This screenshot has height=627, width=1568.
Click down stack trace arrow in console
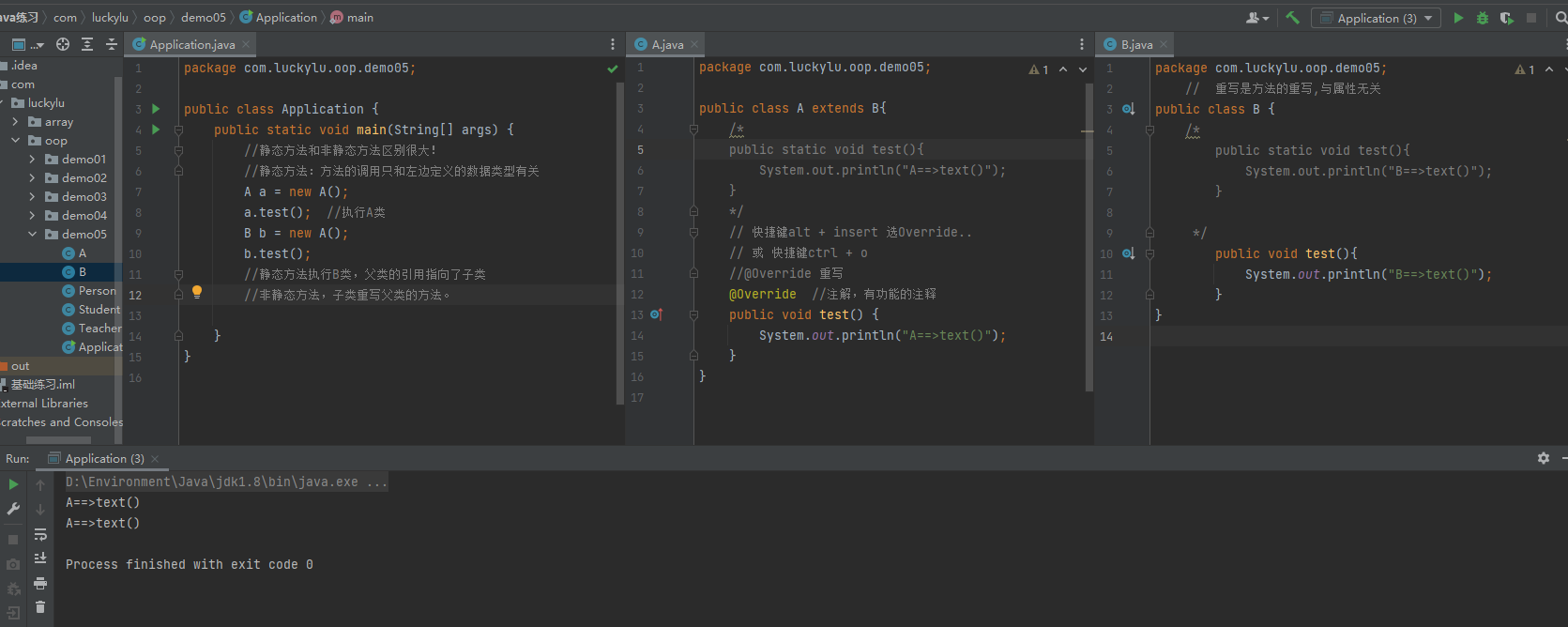tap(40, 509)
